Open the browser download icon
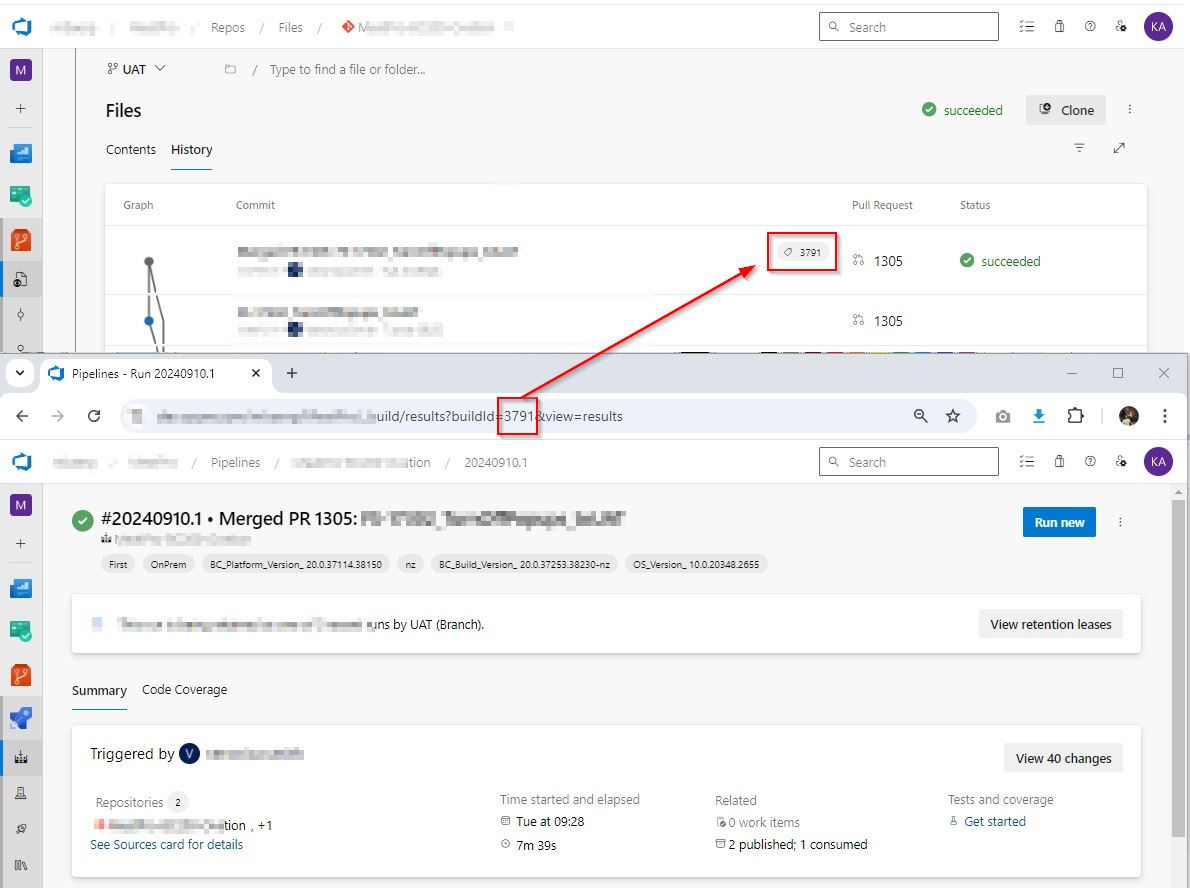 pyautogui.click(x=1039, y=416)
